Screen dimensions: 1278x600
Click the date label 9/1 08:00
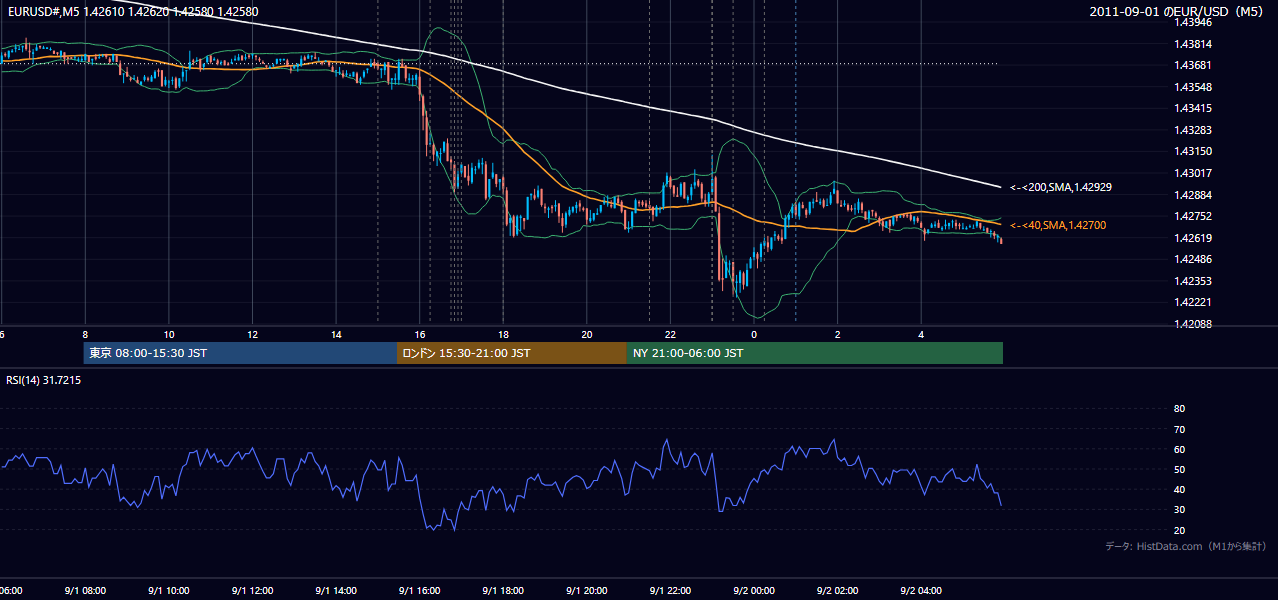point(85,590)
